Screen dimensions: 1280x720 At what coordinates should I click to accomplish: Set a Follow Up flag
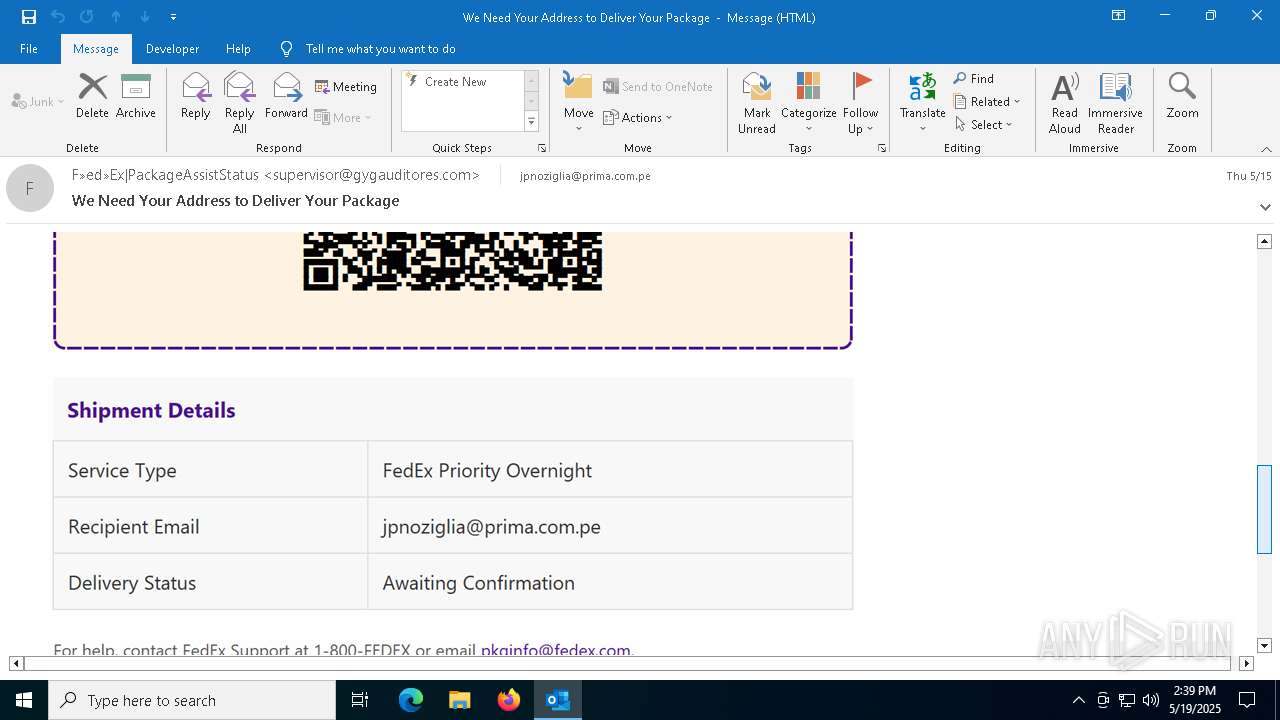click(860, 102)
